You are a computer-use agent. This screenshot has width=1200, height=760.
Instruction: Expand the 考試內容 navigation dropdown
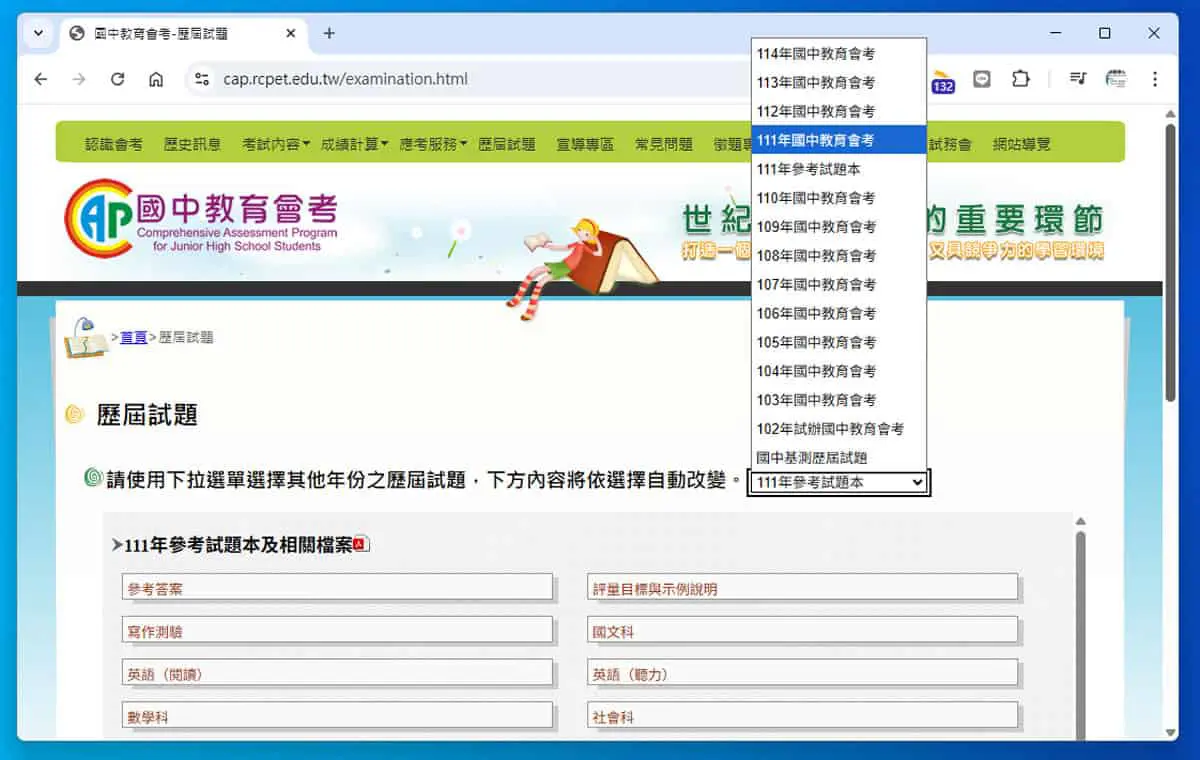pyautogui.click(x=275, y=144)
